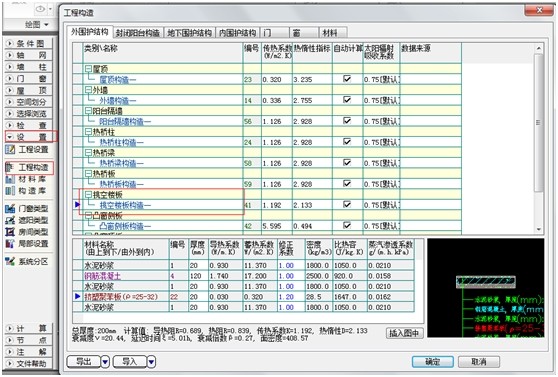
Task: Open 工程构造 sidebar item
Action: point(28,167)
